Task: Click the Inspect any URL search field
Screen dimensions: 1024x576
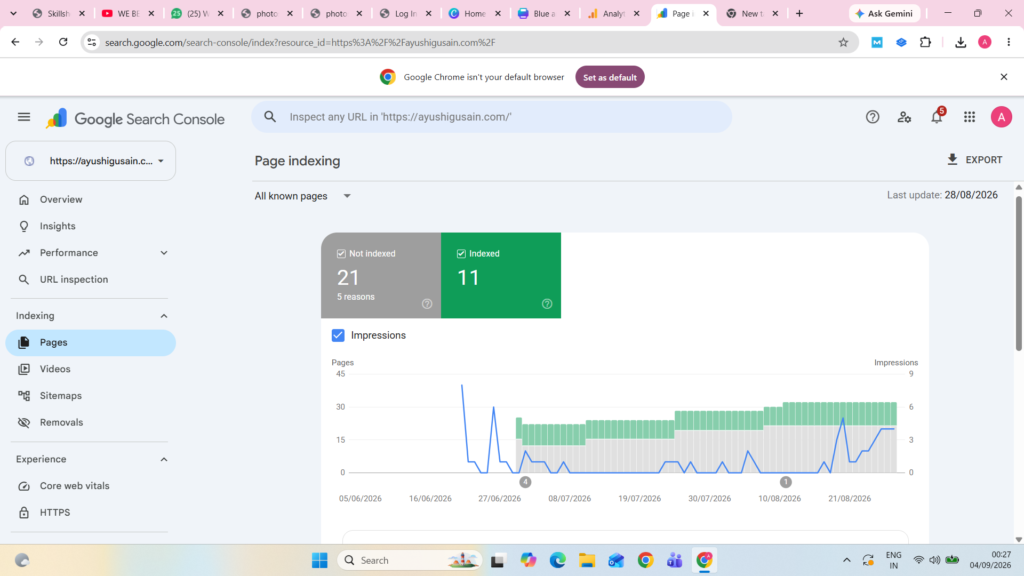Action: pyautogui.click(x=492, y=117)
